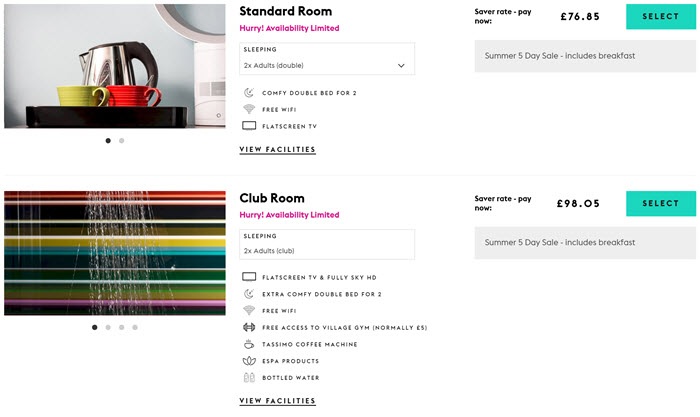700x417 pixels.
Task: Select the Club Room at £98.05
Action: click(661, 203)
